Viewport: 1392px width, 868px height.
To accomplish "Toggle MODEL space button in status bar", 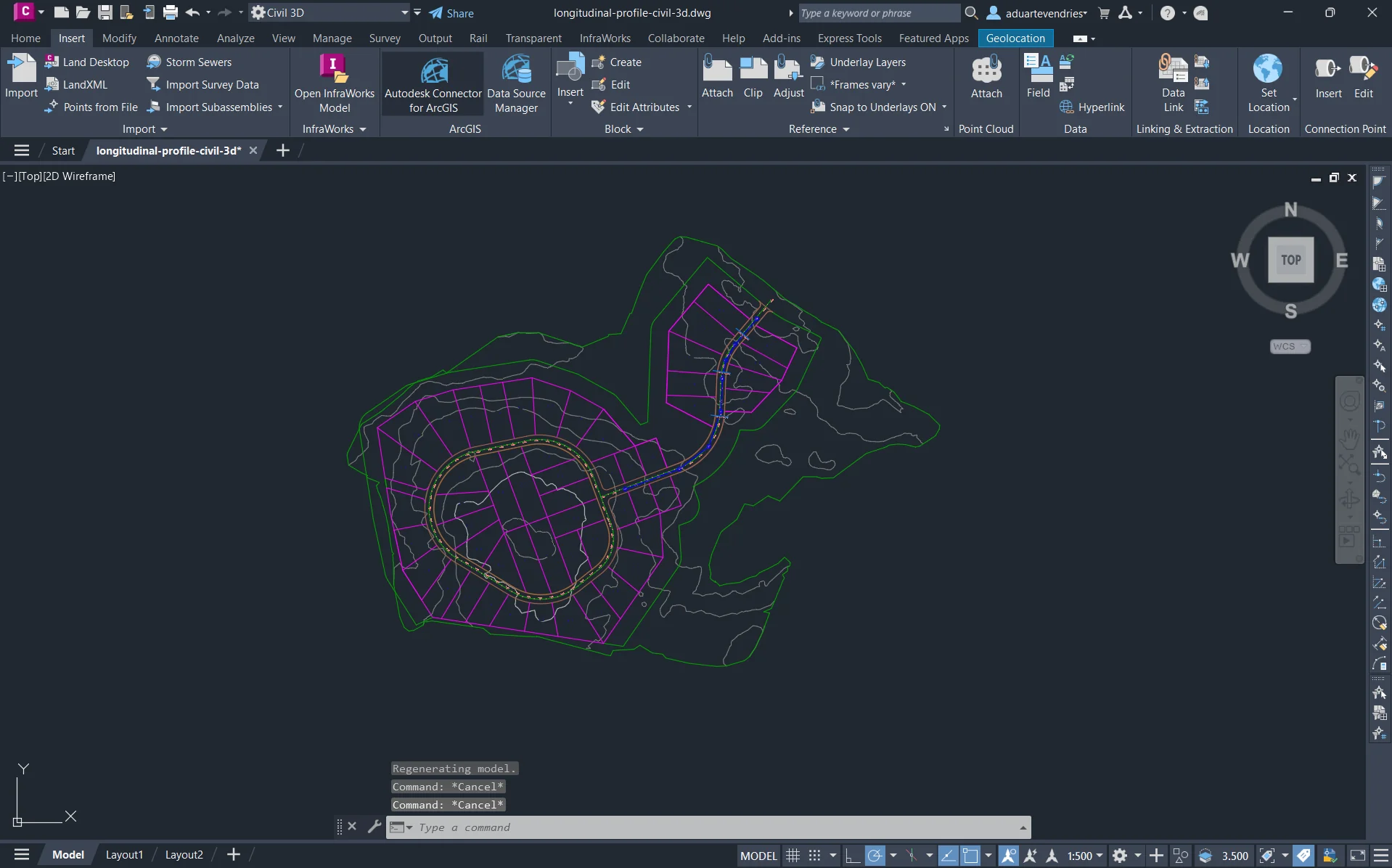I will (x=758, y=856).
